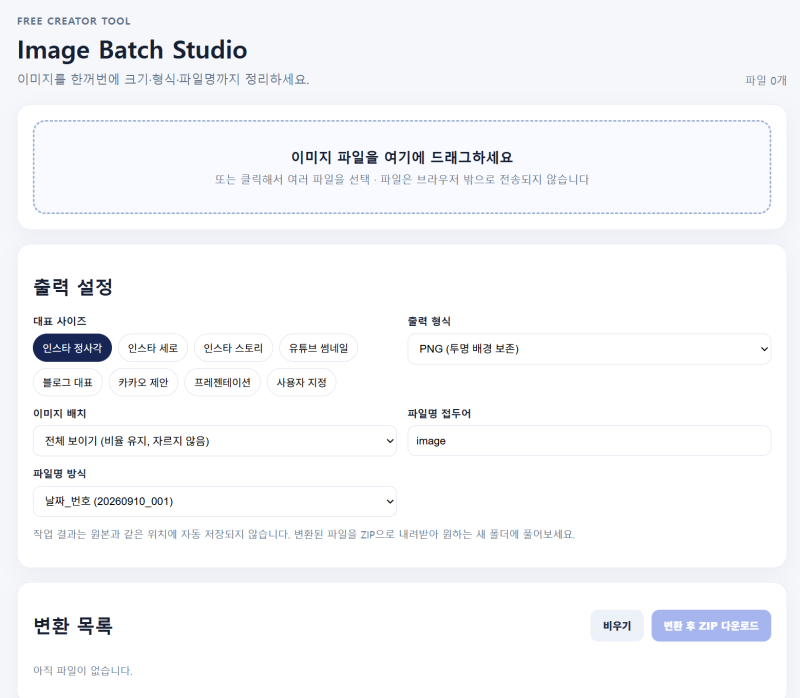Choose the 인스타 세로 size preset
The height and width of the screenshot is (698, 800).
153,348
